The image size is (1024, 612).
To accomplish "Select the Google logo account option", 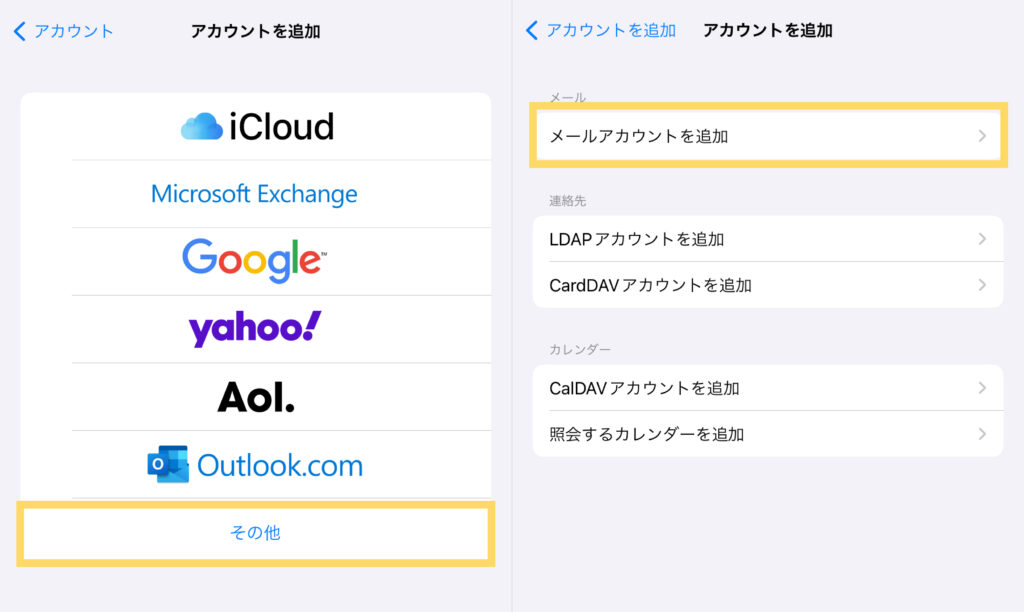I will [x=255, y=260].
